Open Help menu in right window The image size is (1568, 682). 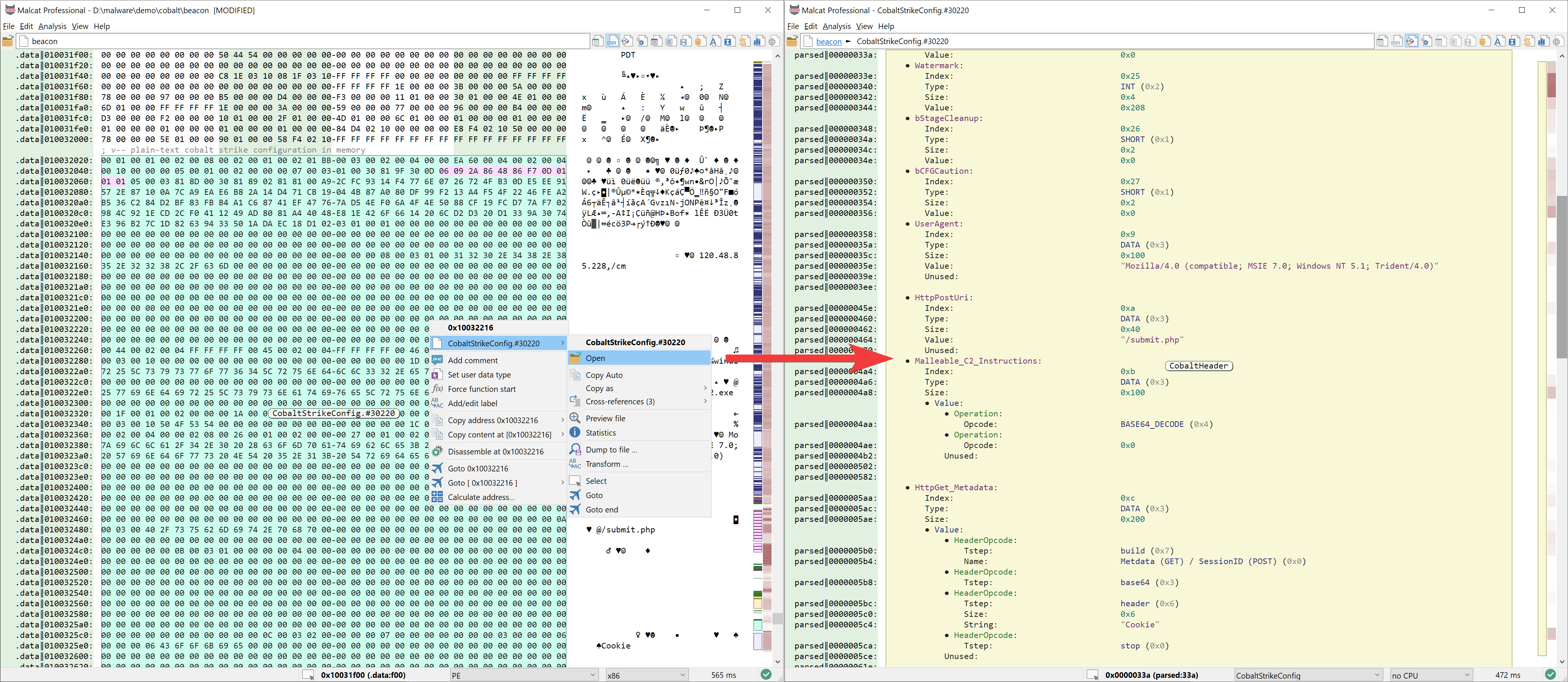[886, 26]
